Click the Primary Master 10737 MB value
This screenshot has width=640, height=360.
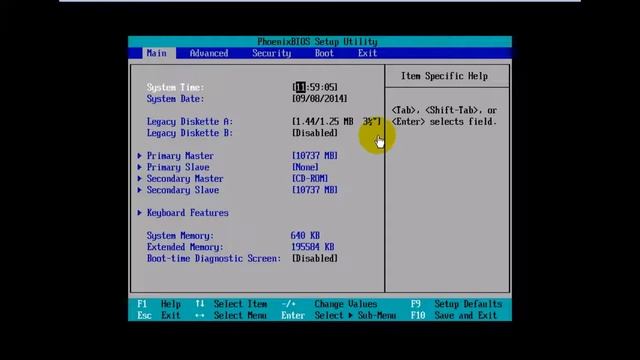(x=315, y=156)
